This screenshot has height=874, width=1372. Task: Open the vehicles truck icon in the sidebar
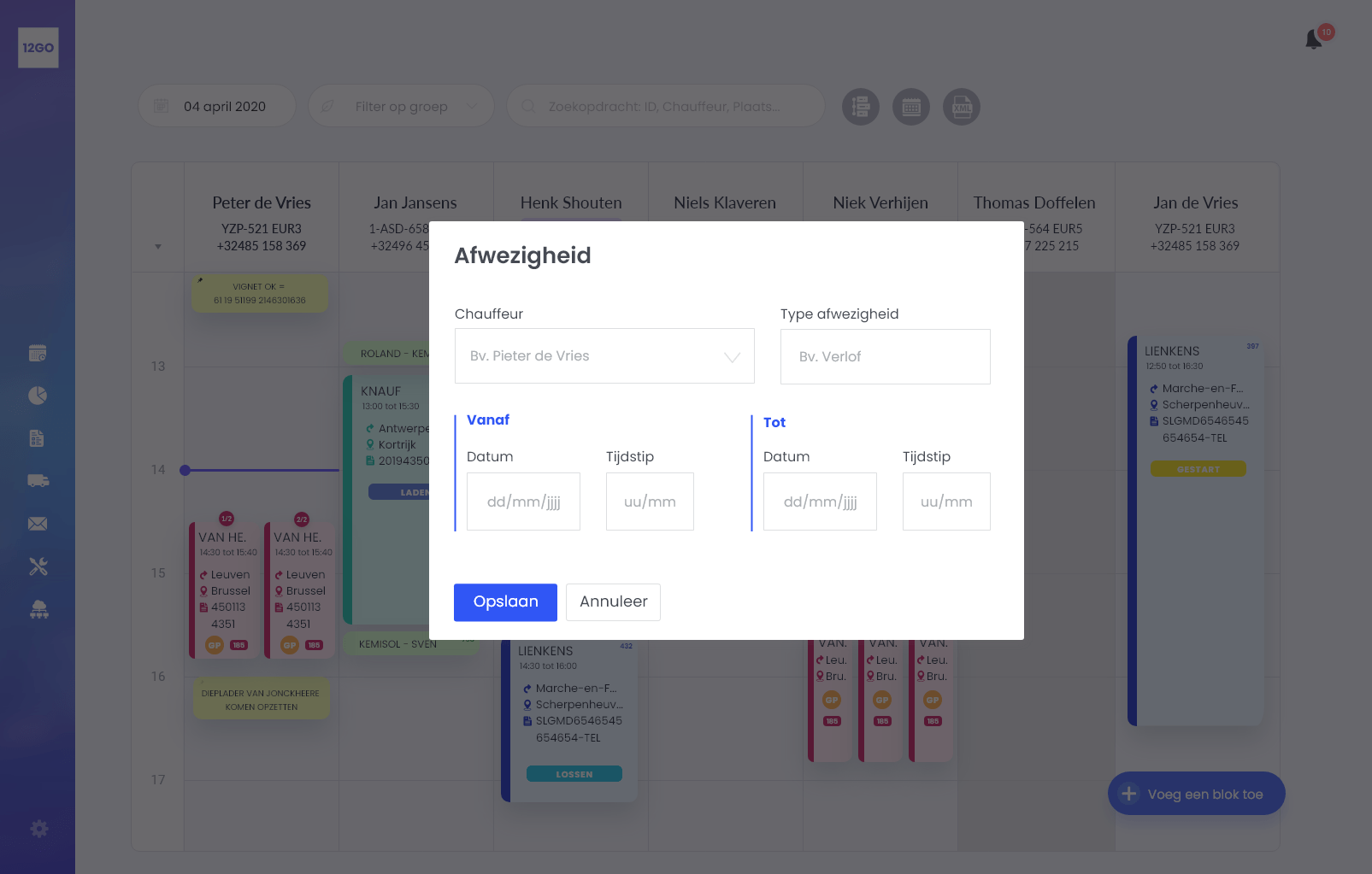pyautogui.click(x=37, y=480)
